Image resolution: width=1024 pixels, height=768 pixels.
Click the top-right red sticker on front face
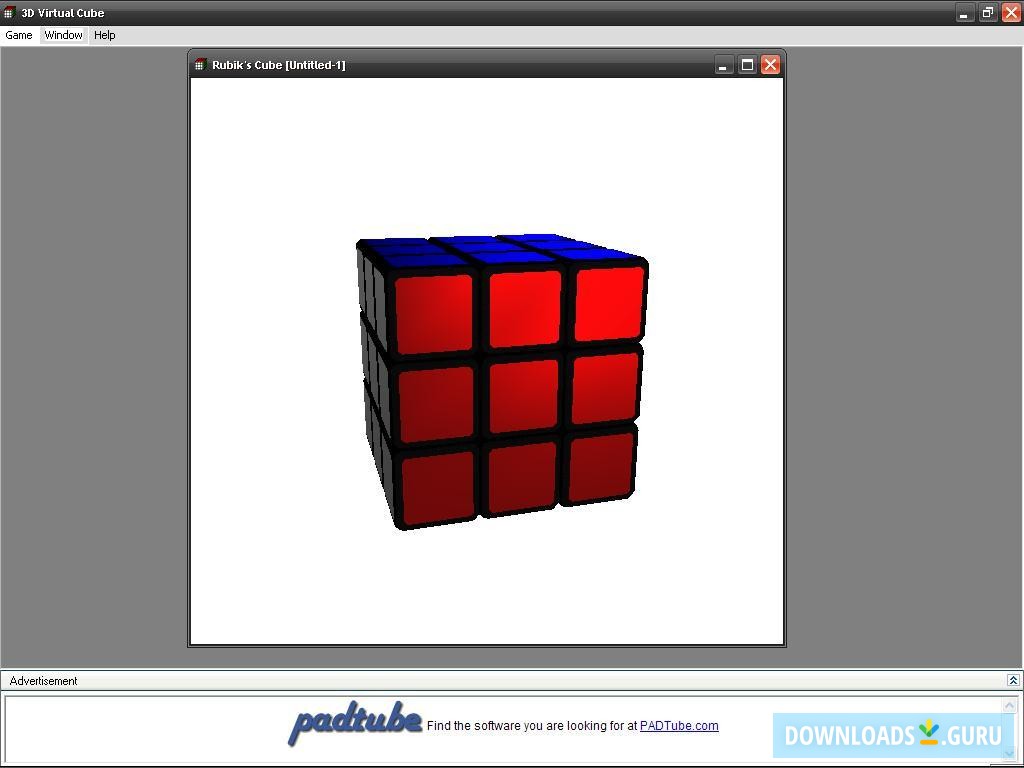click(x=609, y=304)
